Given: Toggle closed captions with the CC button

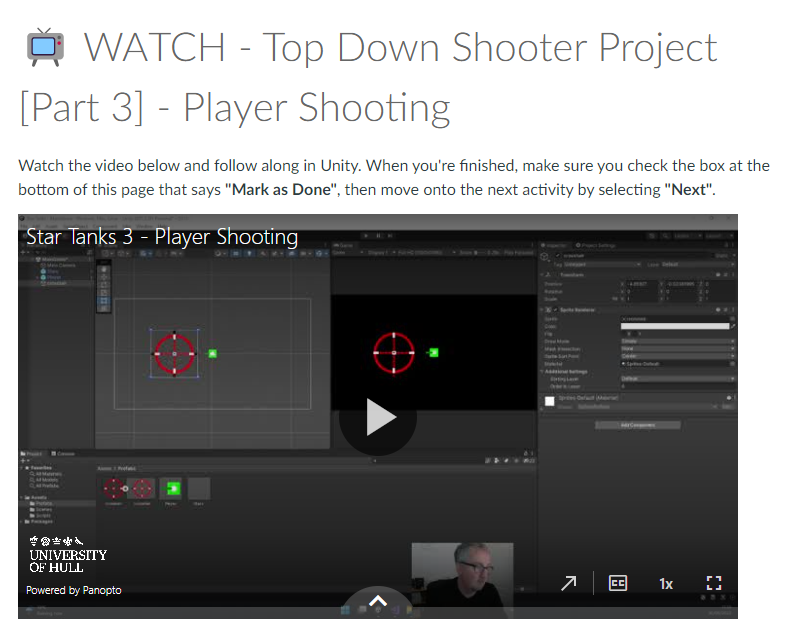Looking at the screenshot, I should [x=618, y=583].
